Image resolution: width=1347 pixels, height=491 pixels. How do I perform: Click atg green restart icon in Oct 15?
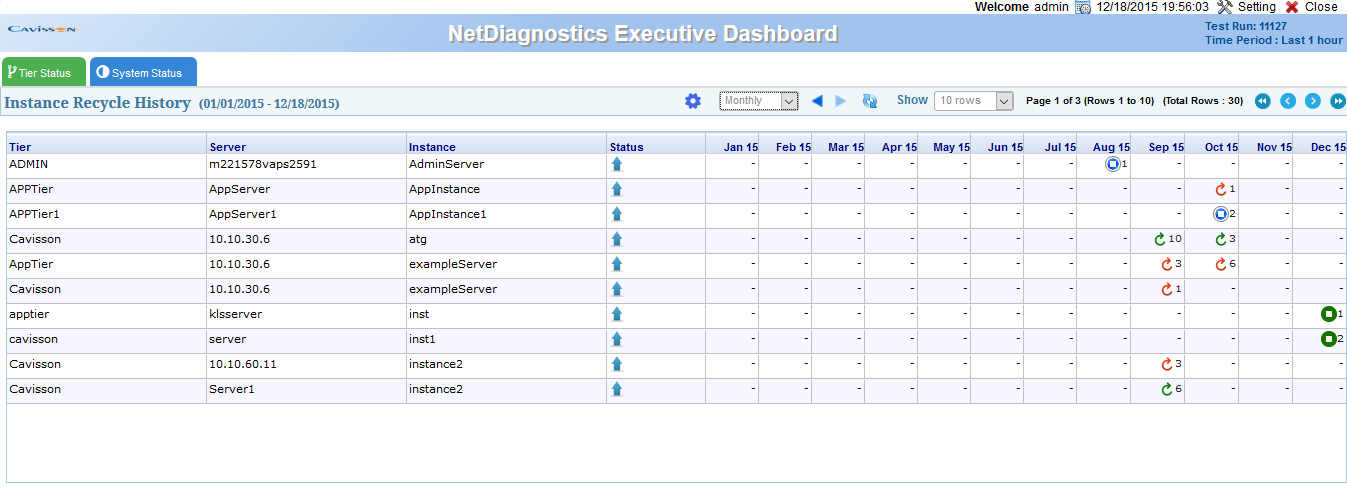[x=1220, y=239]
